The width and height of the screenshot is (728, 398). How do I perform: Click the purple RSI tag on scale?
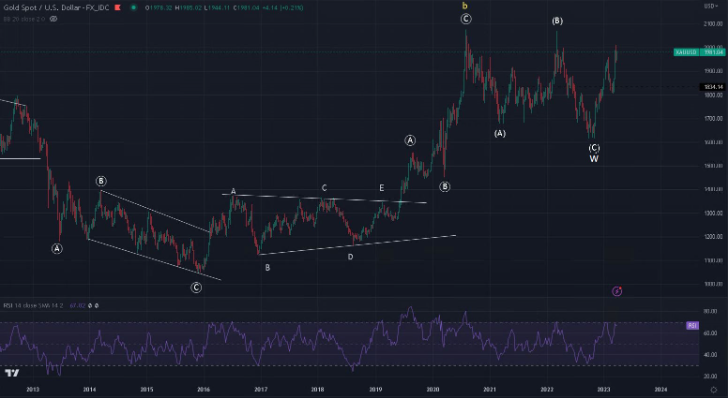pyautogui.click(x=692, y=326)
